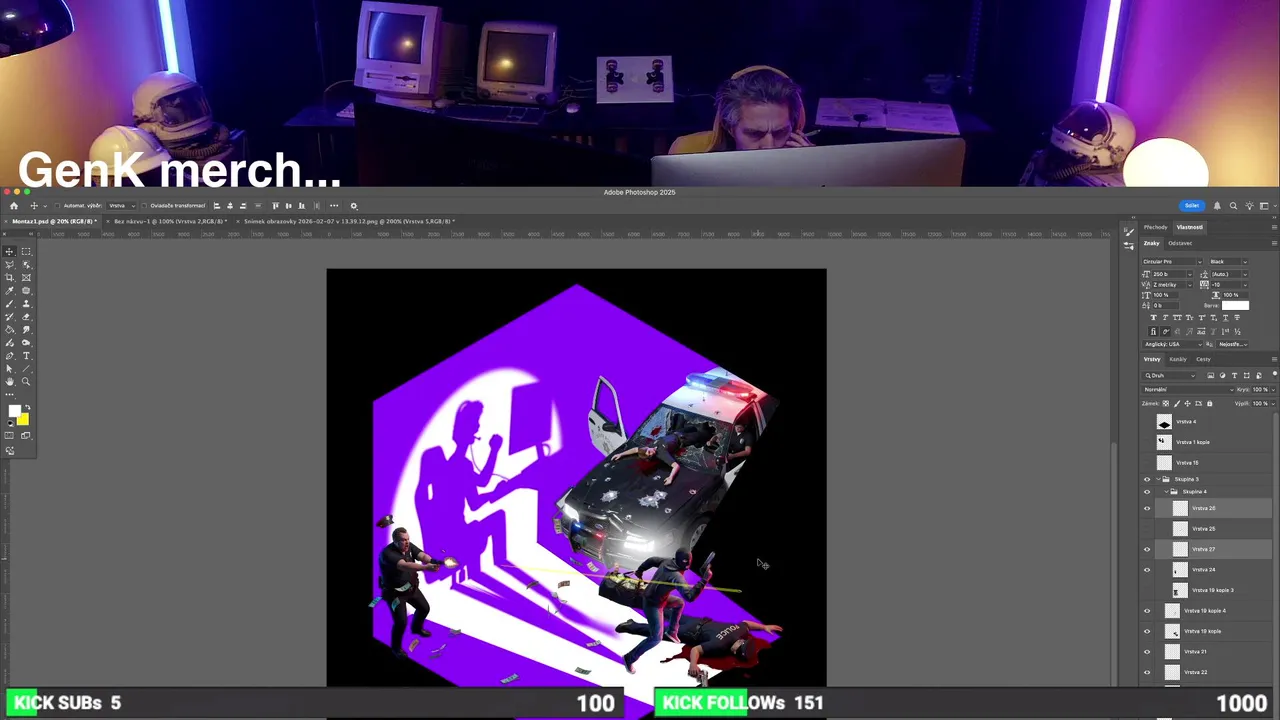
Task: Switch to the Kanály panel tab
Action: pyautogui.click(x=1178, y=359)
